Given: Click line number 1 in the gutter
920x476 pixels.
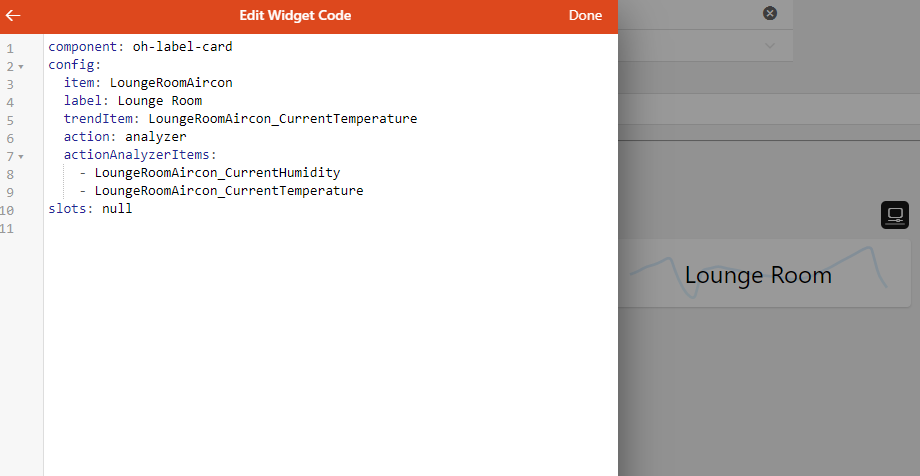Looking at the screenshot, I should point(10,48).
